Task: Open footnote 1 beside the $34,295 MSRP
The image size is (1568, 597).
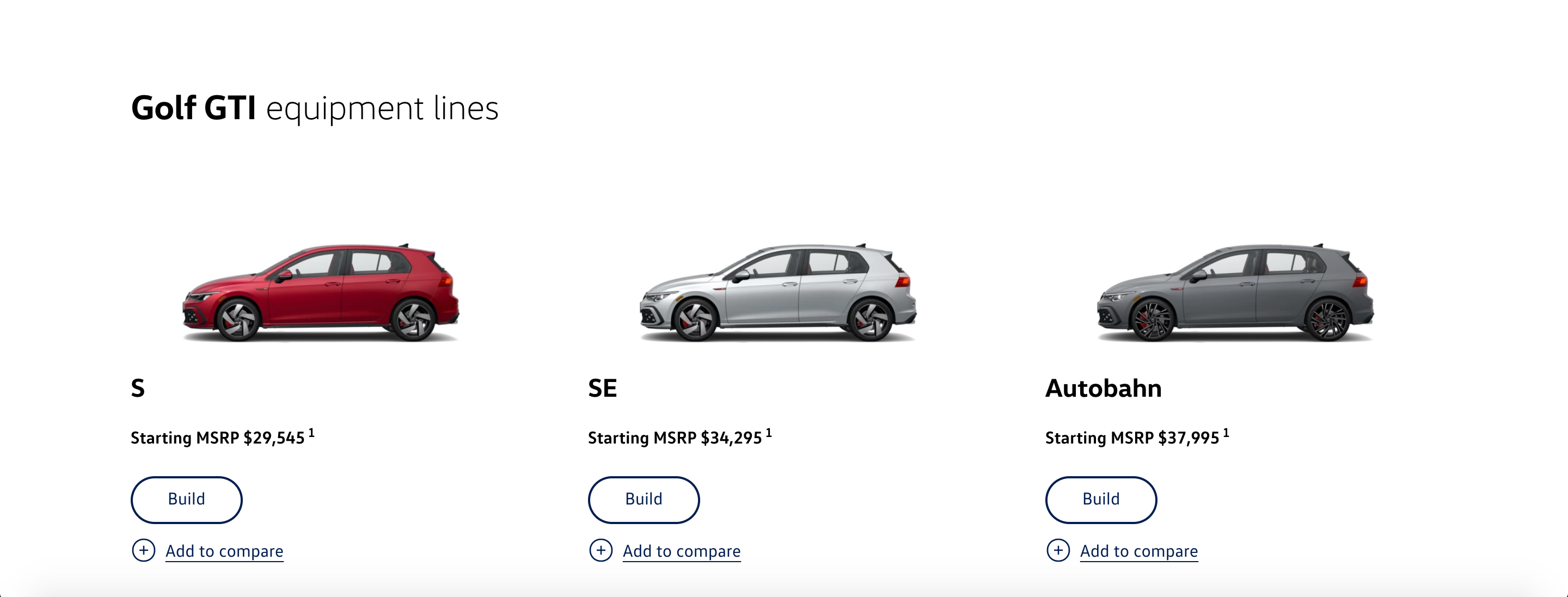Action: 769,433
